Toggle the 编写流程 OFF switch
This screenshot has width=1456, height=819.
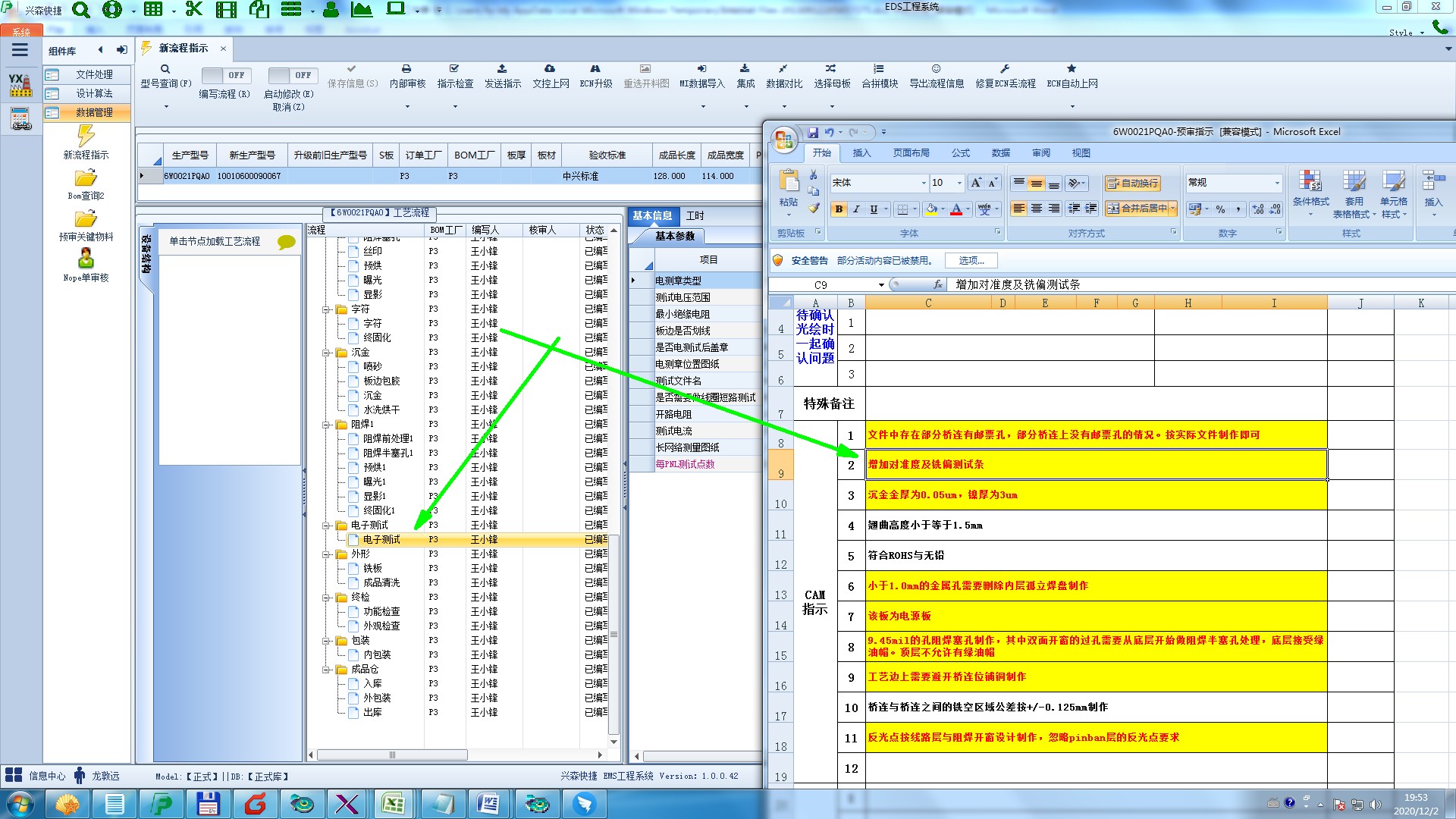click(224, 75)
